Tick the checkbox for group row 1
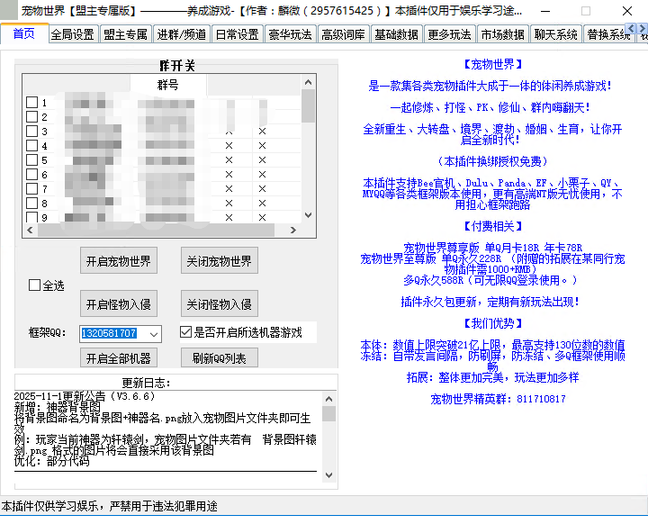 (32, 102)
